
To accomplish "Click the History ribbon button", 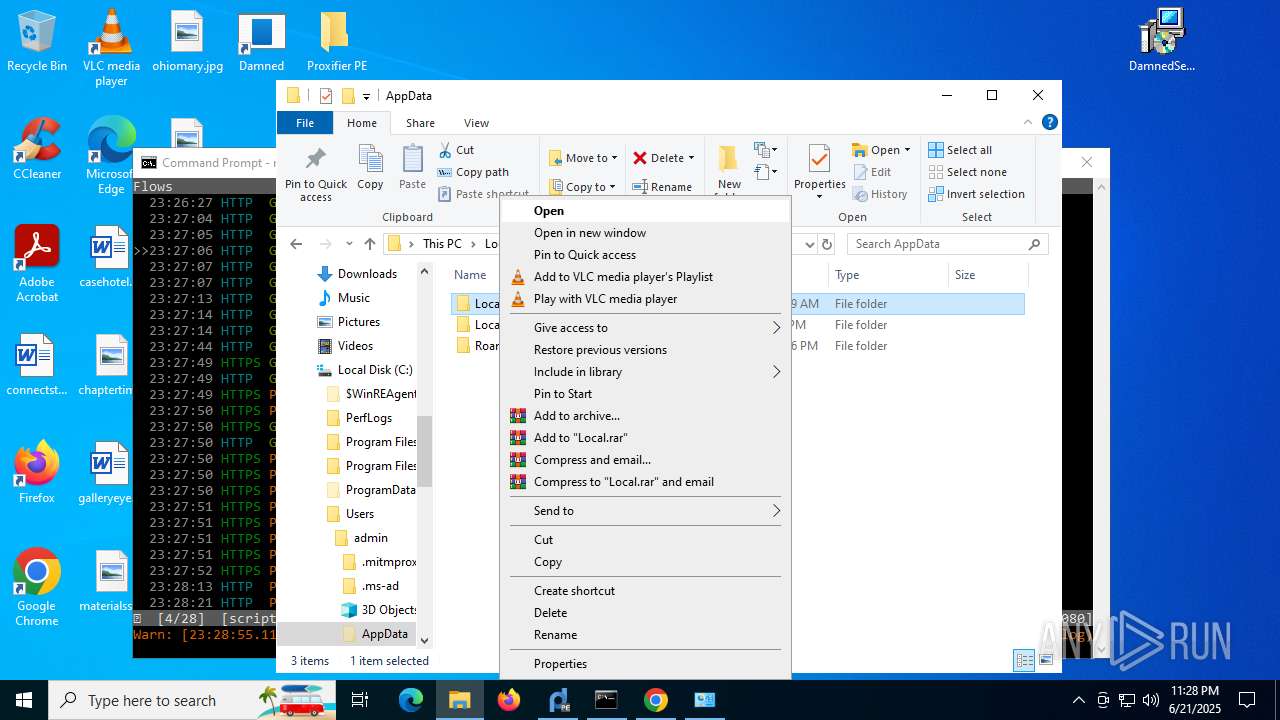I will click(x=880, y=194).
